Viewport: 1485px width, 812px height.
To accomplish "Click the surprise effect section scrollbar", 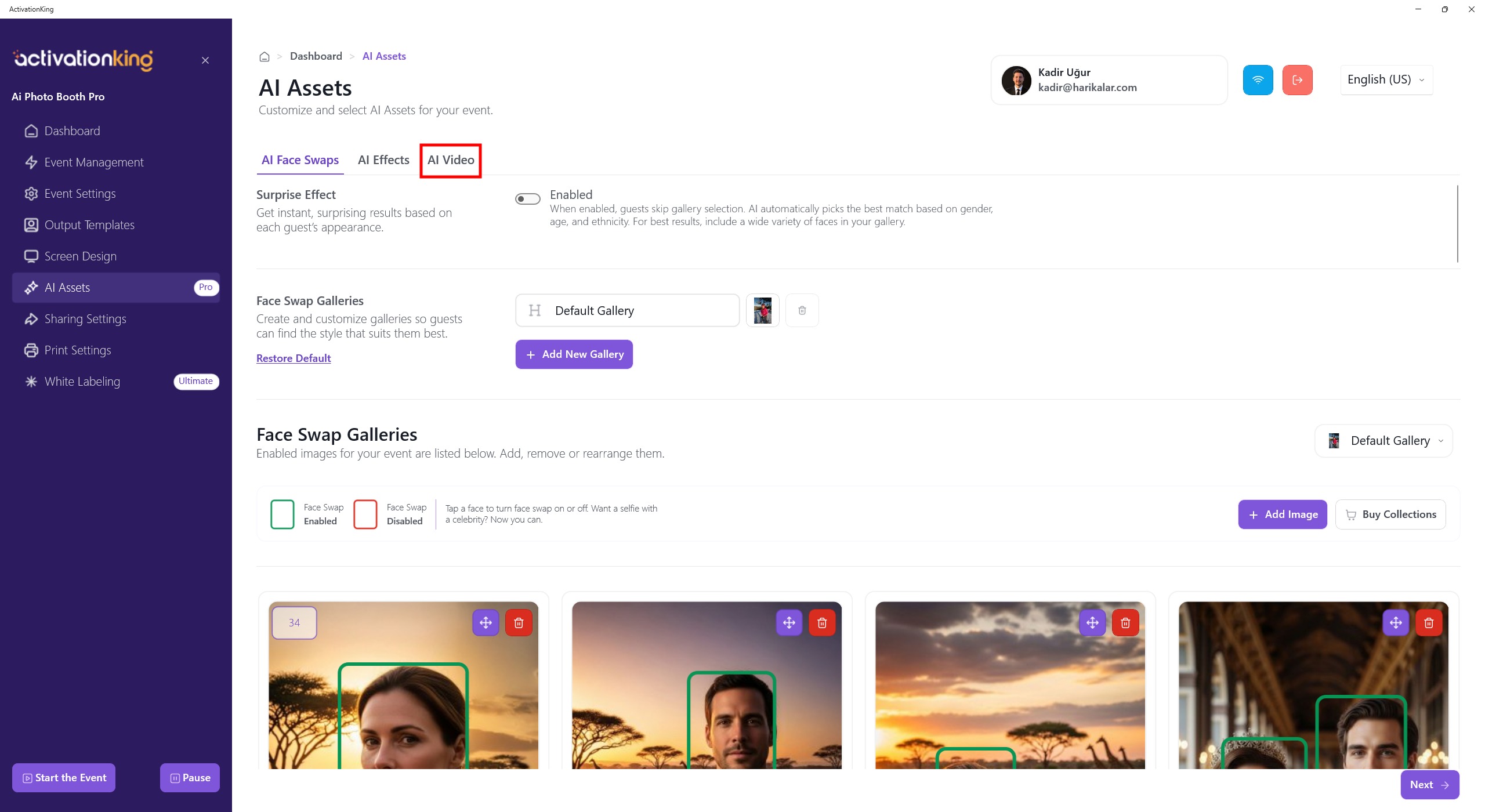I will click(x=1457, y=223).
